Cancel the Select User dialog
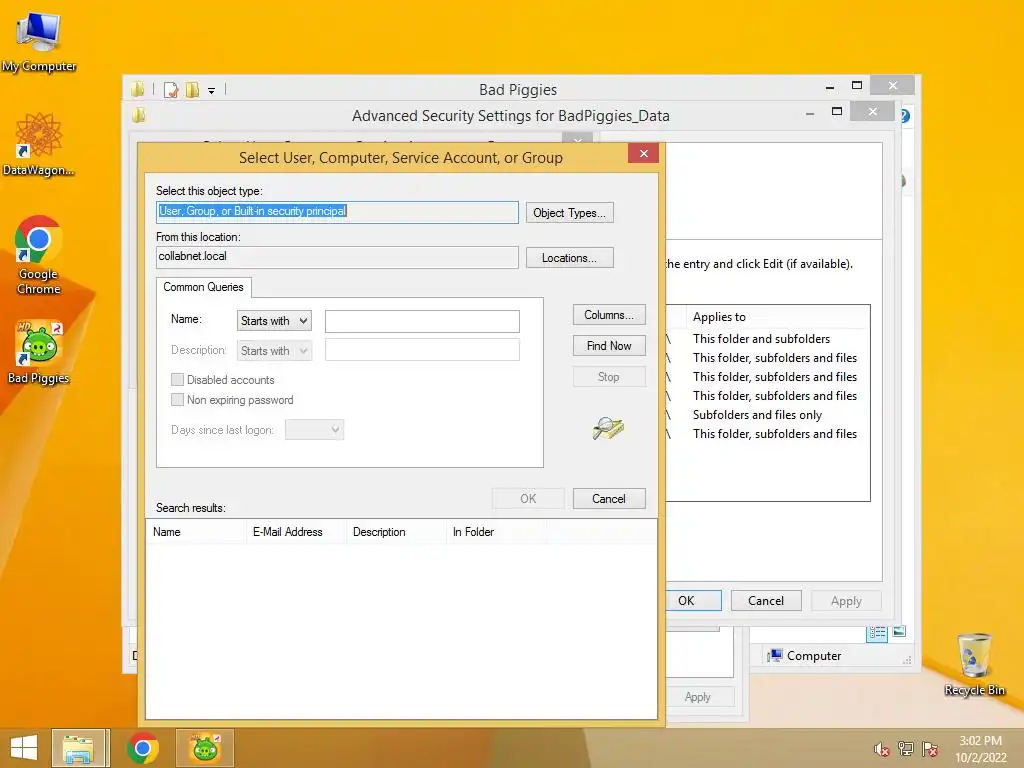The width and height of the screenshot is (1024, 768). click(609, 499)
